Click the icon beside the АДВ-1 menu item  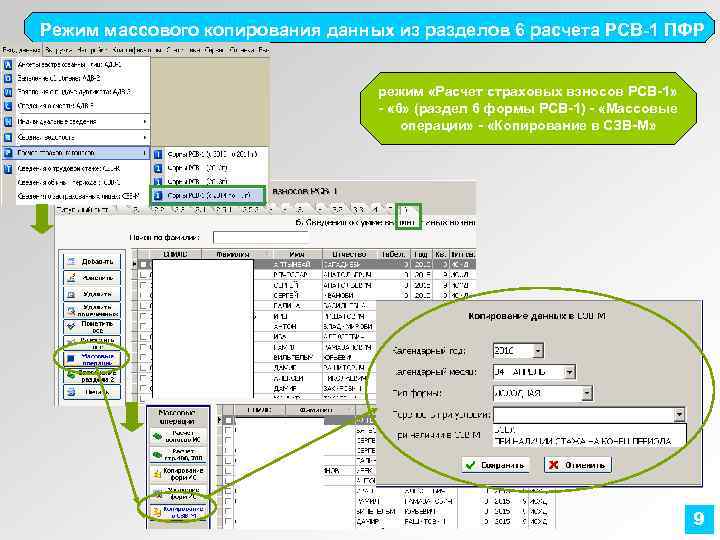(x=8, y=65)
